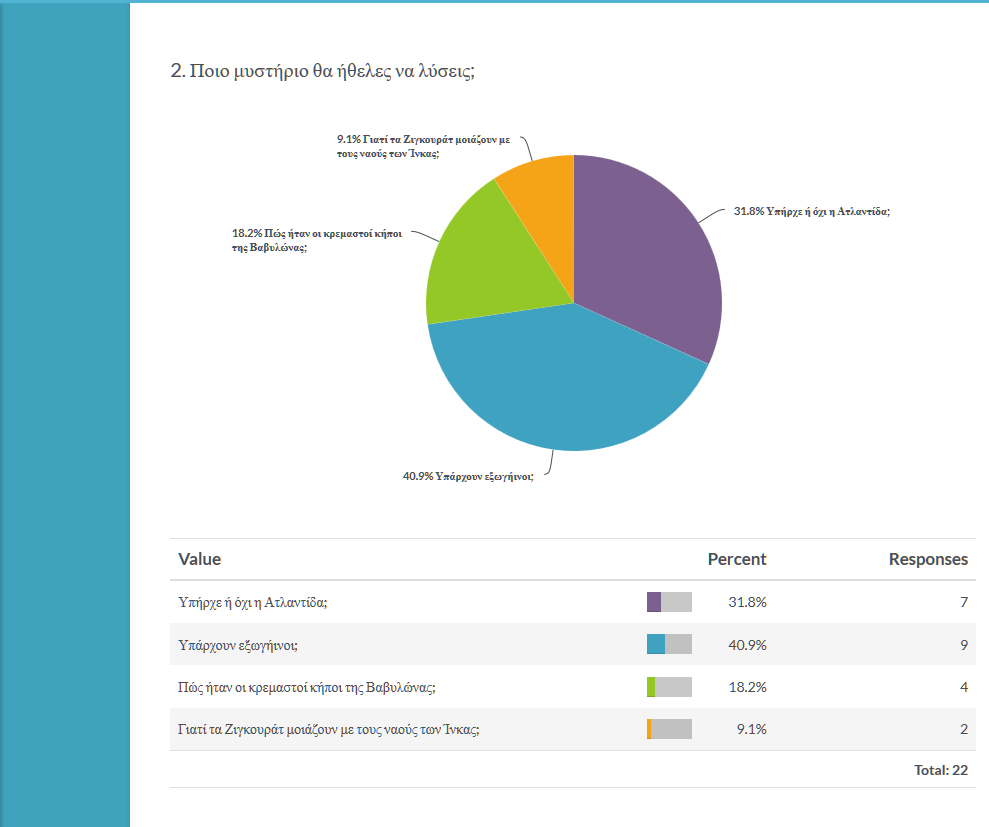Select the 'Υπάρχουν εξωγήινοι;' table row text

(x=238, y=645)
